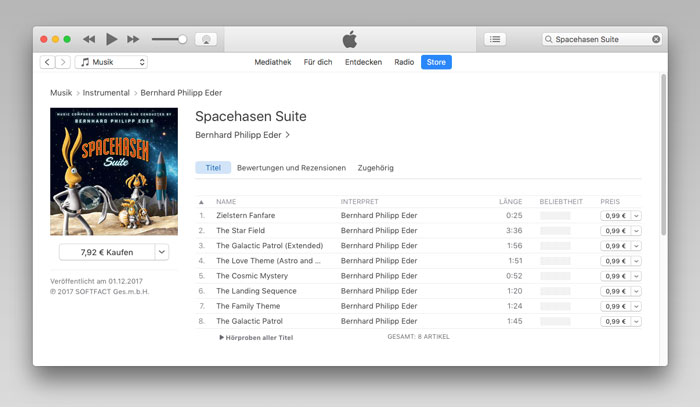Click the rewind previous track icon

[x=89, y=39]
